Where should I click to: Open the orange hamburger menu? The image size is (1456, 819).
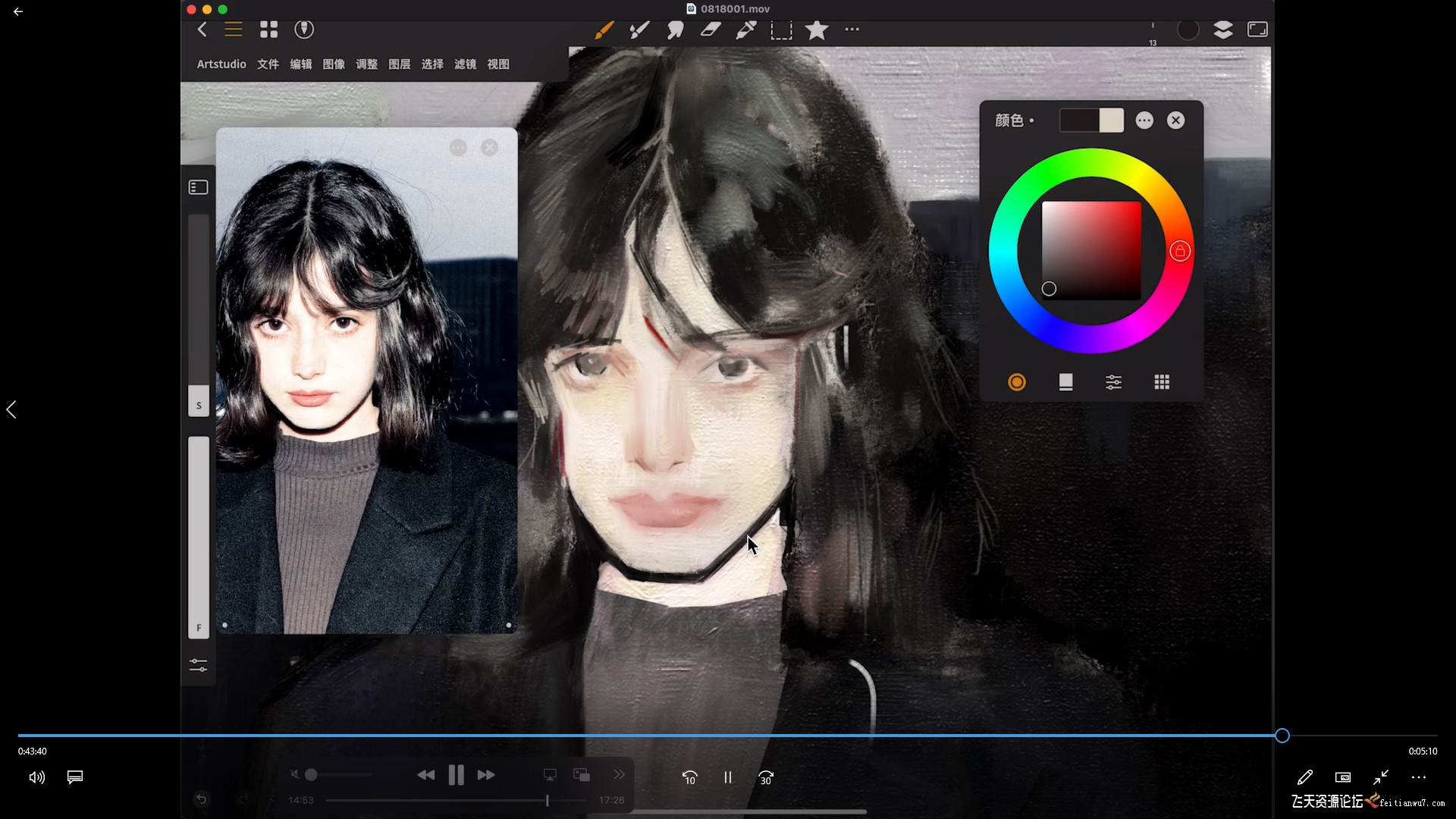(233, 30)
